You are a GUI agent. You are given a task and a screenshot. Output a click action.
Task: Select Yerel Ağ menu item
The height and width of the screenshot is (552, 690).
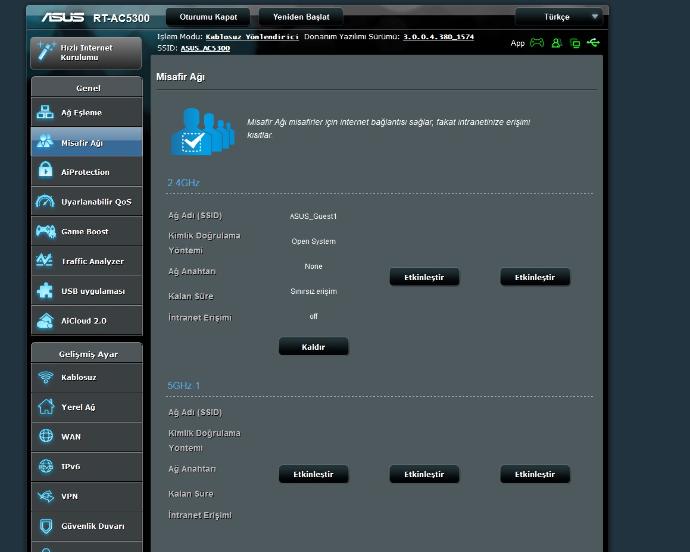tap(87, 407)
